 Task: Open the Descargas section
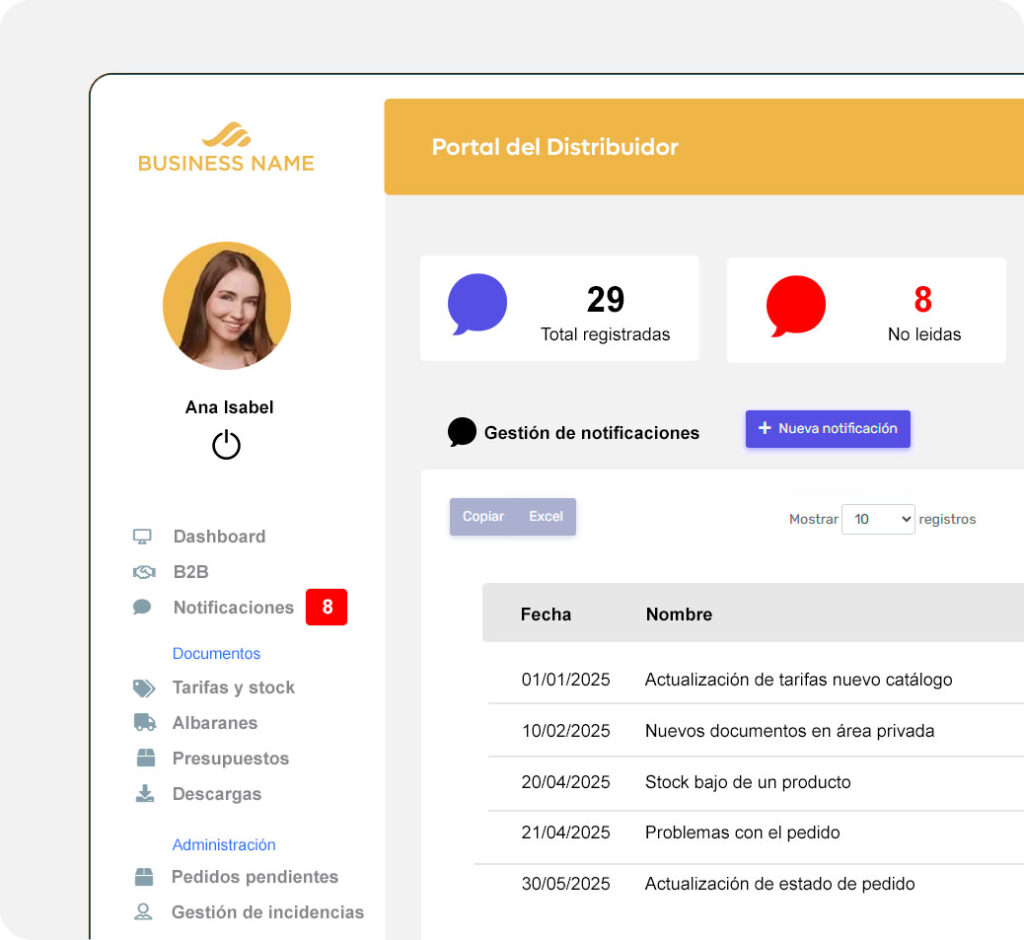point(217,794)
